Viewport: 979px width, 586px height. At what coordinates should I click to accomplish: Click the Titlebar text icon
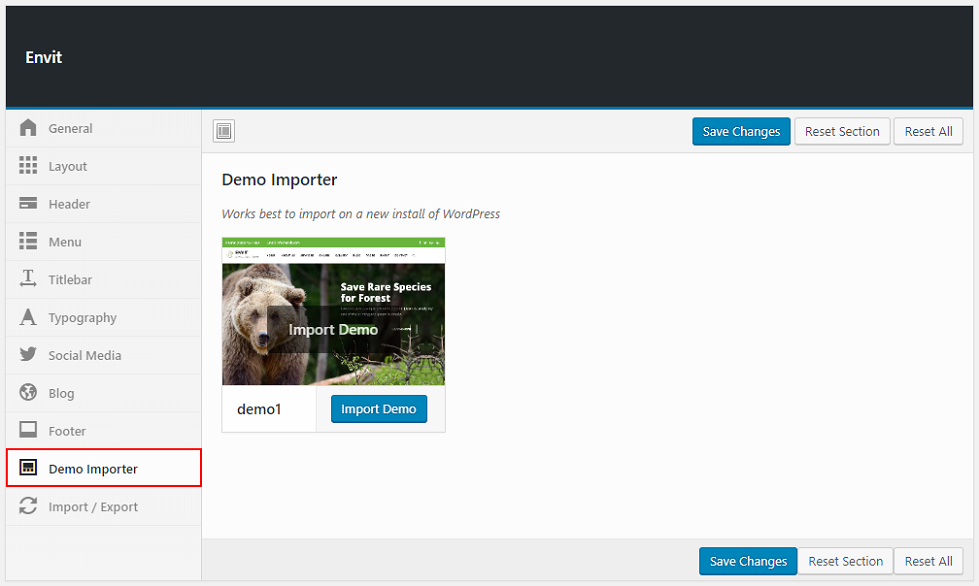(28, 280)
